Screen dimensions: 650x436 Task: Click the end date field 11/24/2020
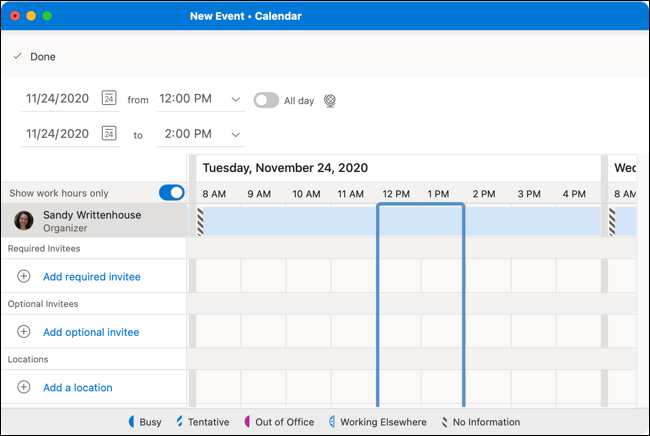(58, 134)
